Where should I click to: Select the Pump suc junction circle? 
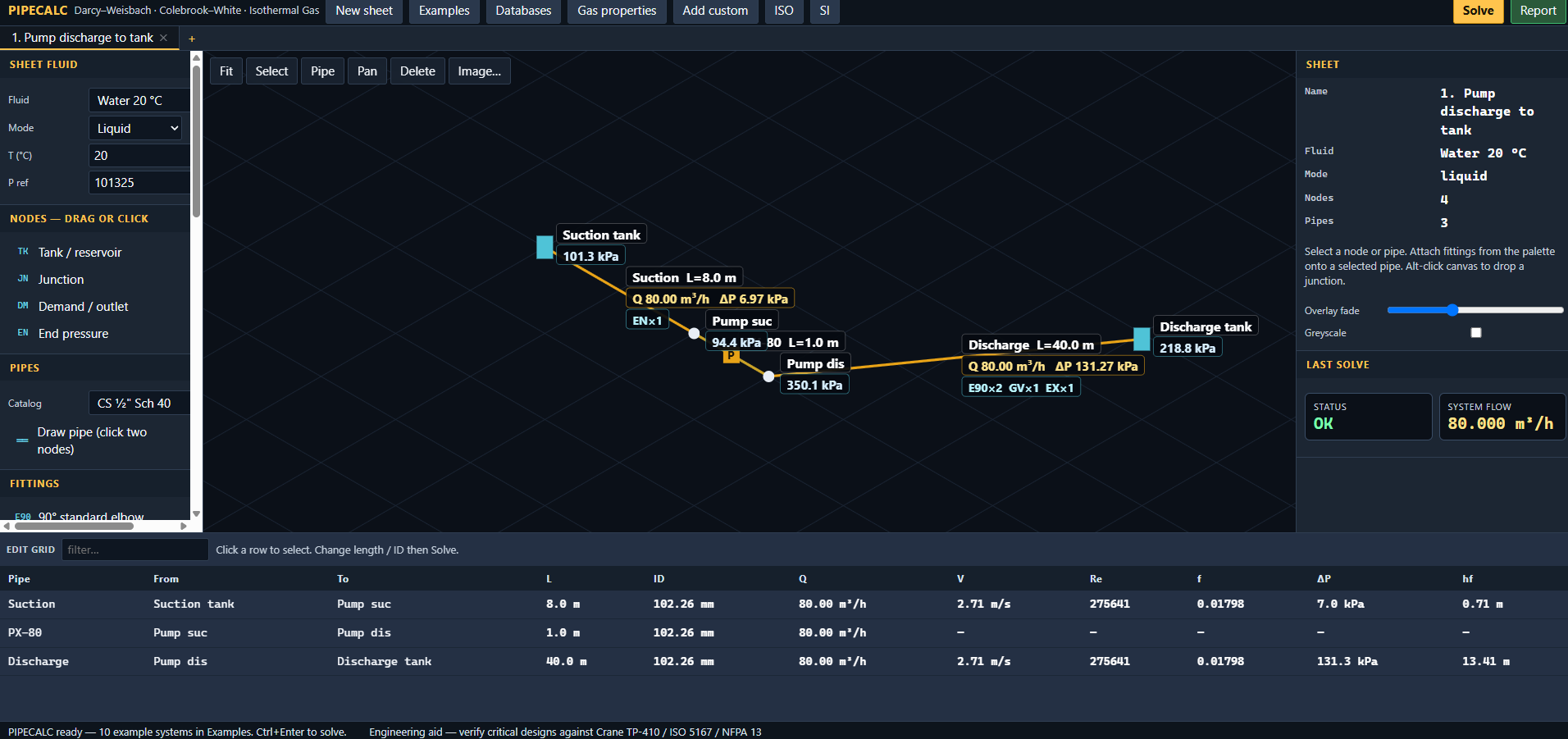(x=694, y=333)
